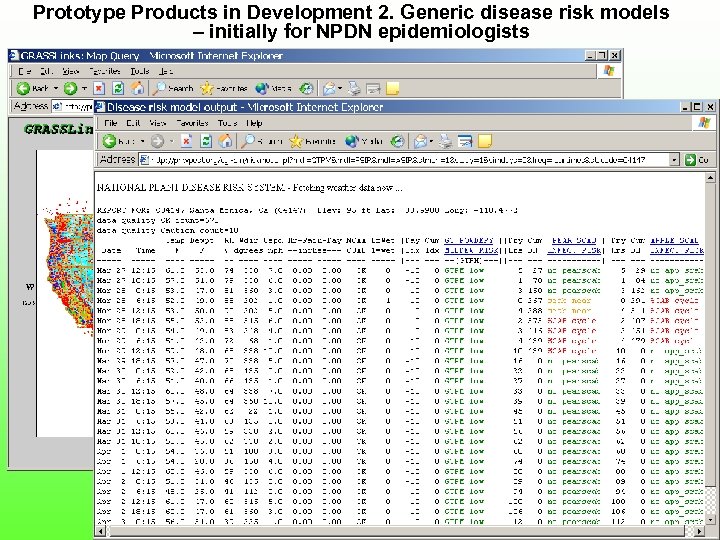Open Mail dropdown arrow in GRASSLinks window
Viewport: 720px width, 540px height.
pyautogui.click(x=340, y=88)
